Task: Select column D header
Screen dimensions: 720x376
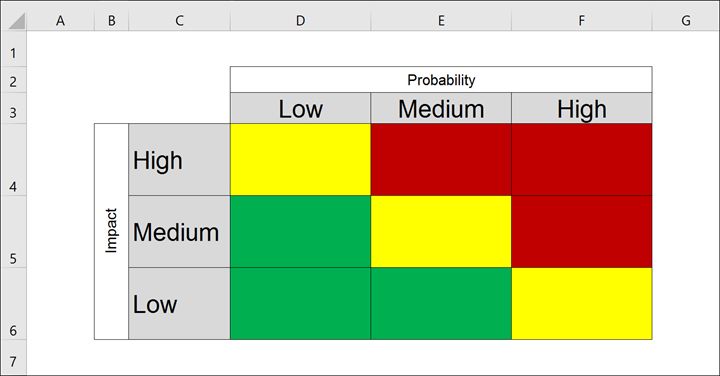Action: (x=300, y=20)
